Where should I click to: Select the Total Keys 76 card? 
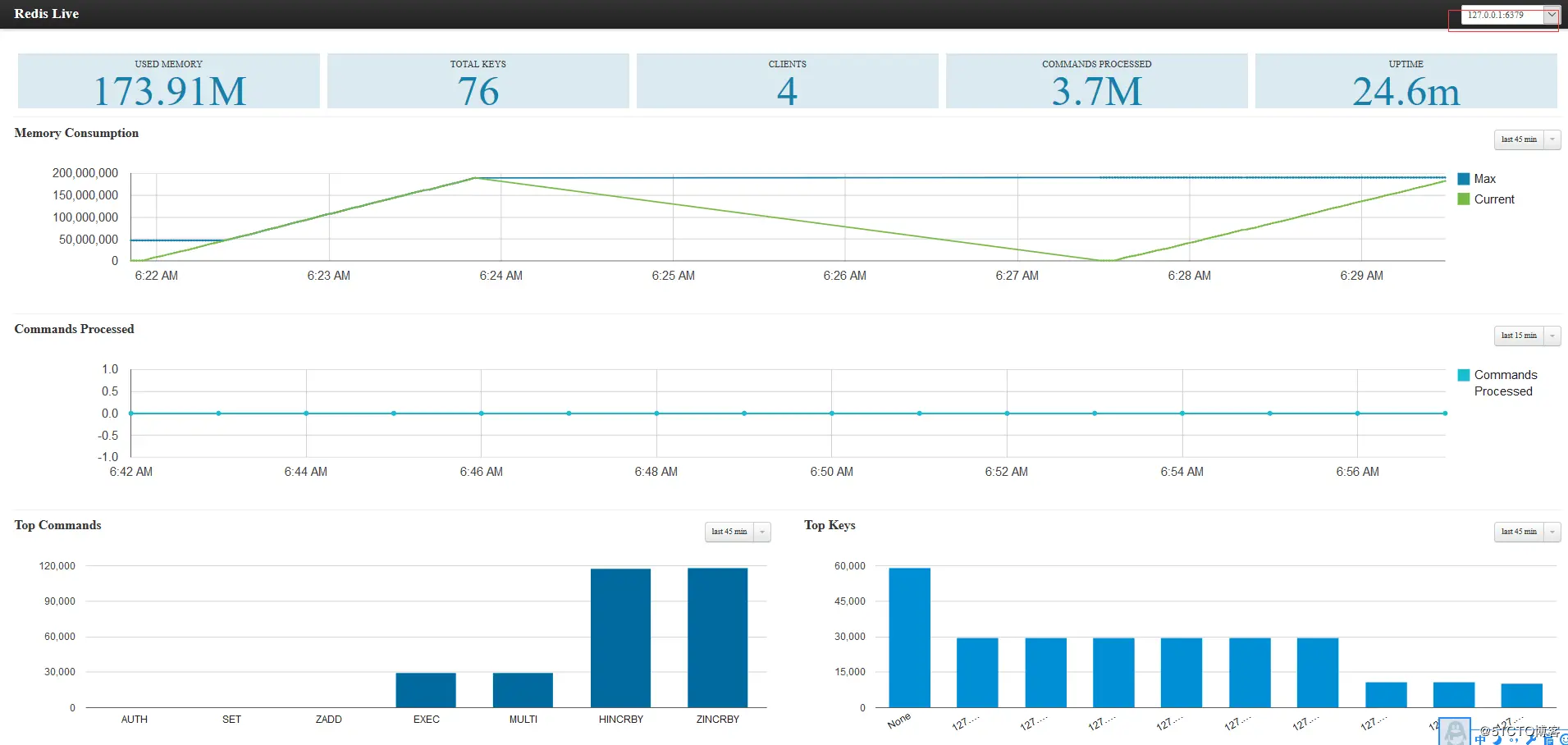tap(478, 81)
